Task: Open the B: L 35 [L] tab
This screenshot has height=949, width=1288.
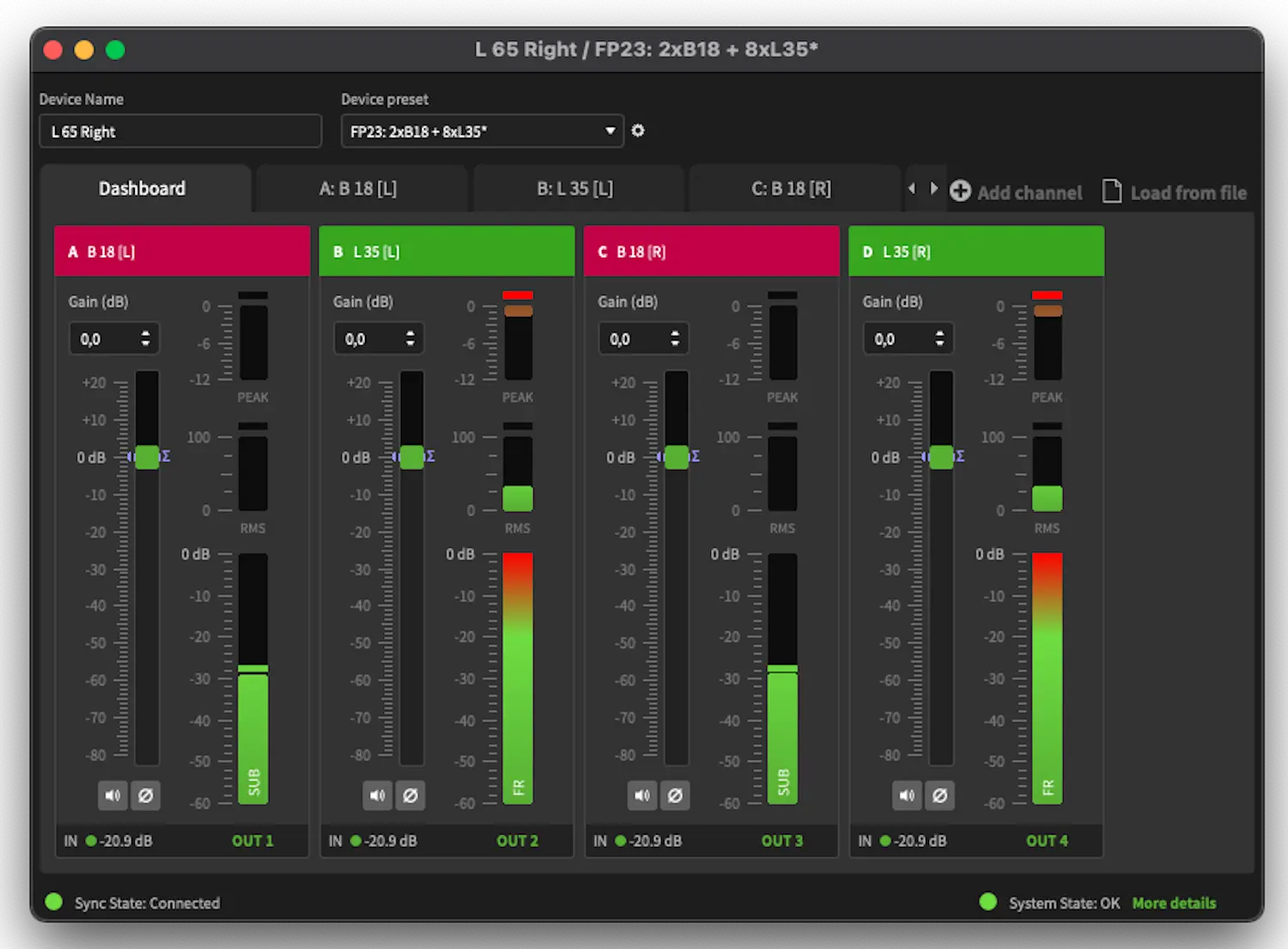Action: (575, 189)
